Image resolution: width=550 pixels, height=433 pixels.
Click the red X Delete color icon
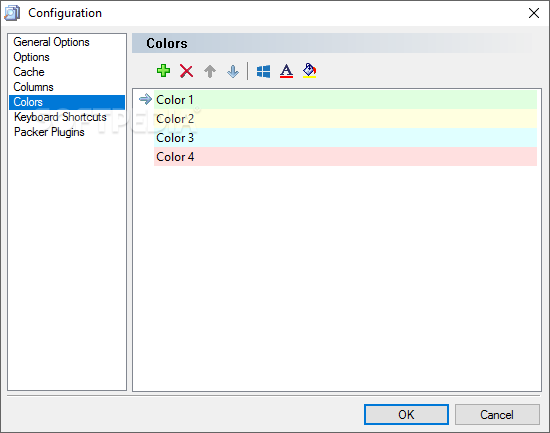pos(186,71)
